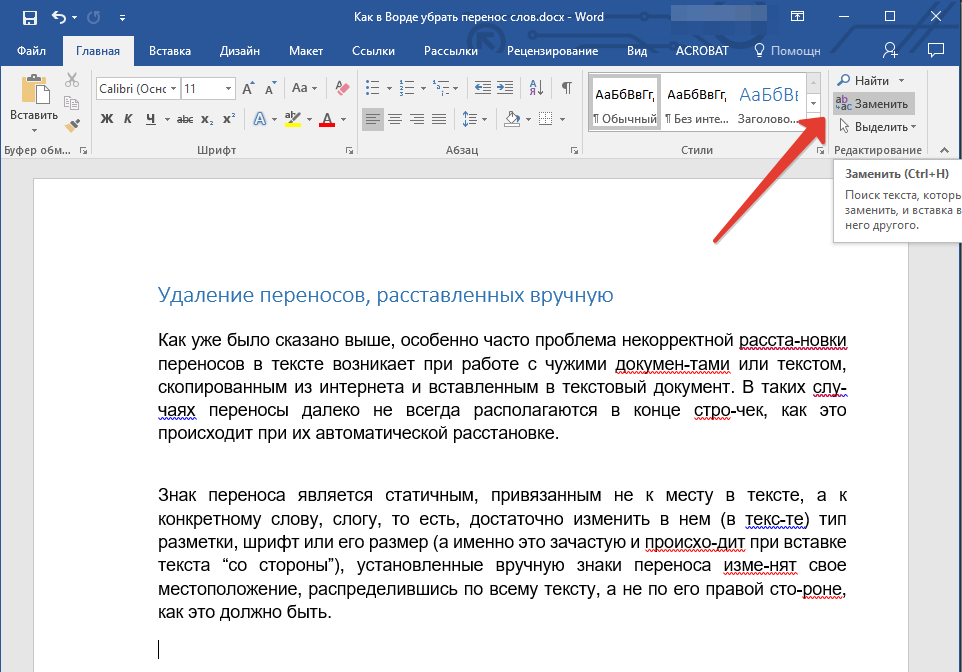Click the Cut scissors icon
This screenshot has height=672, width=962.
pyautogui.click(x=72, y=81)
